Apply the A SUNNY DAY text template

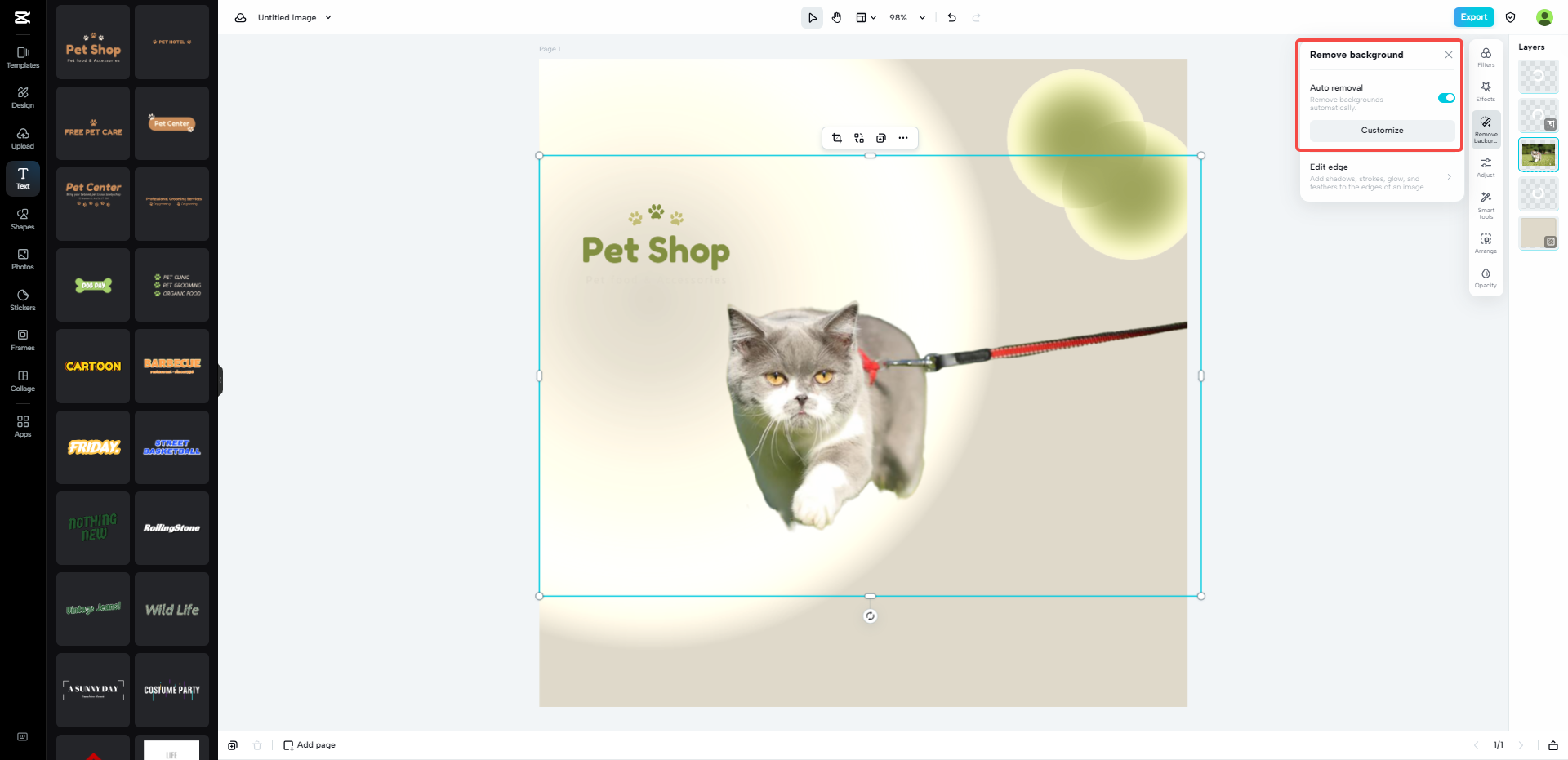(x=93, y=690)
